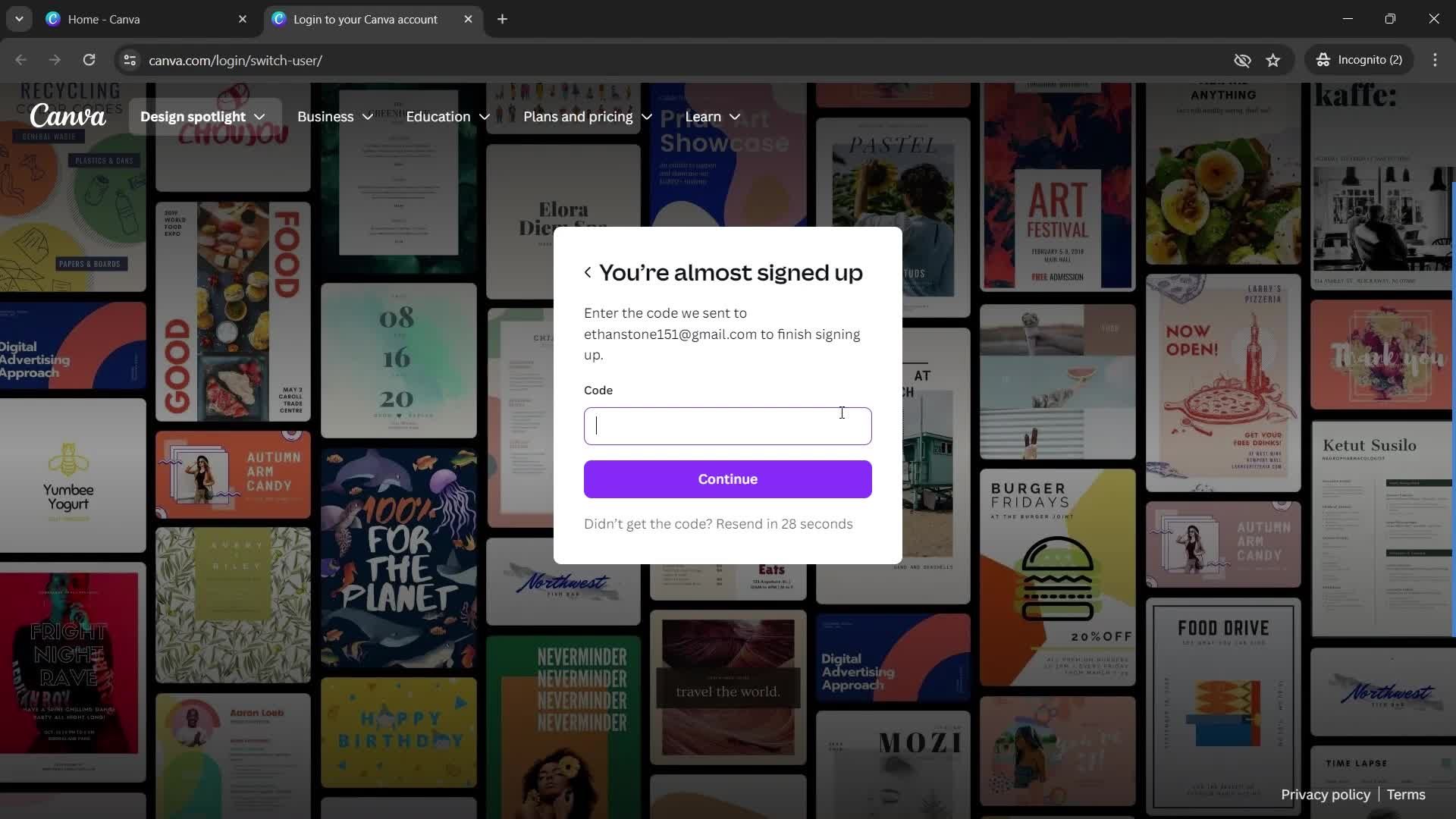Focus the Code input field
1456x819 pixels.
[728, 426]
